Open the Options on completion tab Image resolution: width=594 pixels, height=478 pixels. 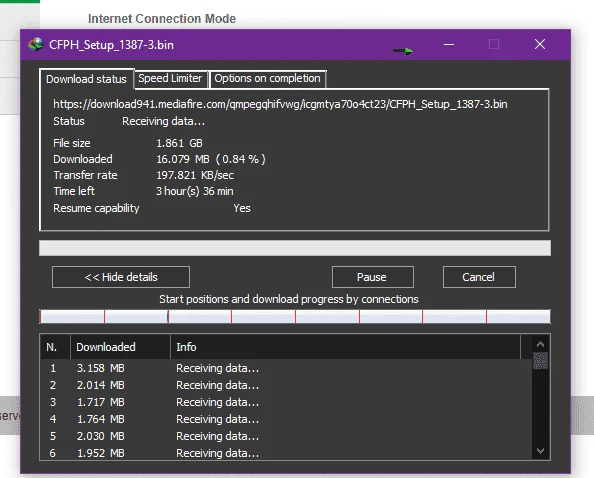(267, 78)
